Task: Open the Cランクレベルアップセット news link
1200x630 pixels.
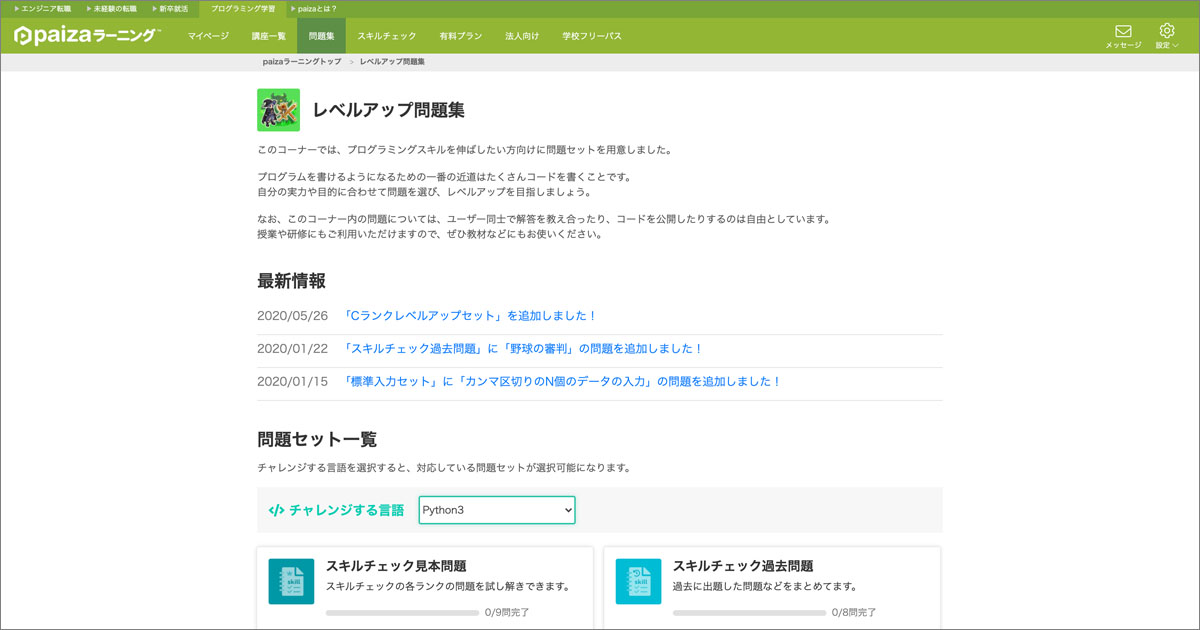Action: coord(469,316)
